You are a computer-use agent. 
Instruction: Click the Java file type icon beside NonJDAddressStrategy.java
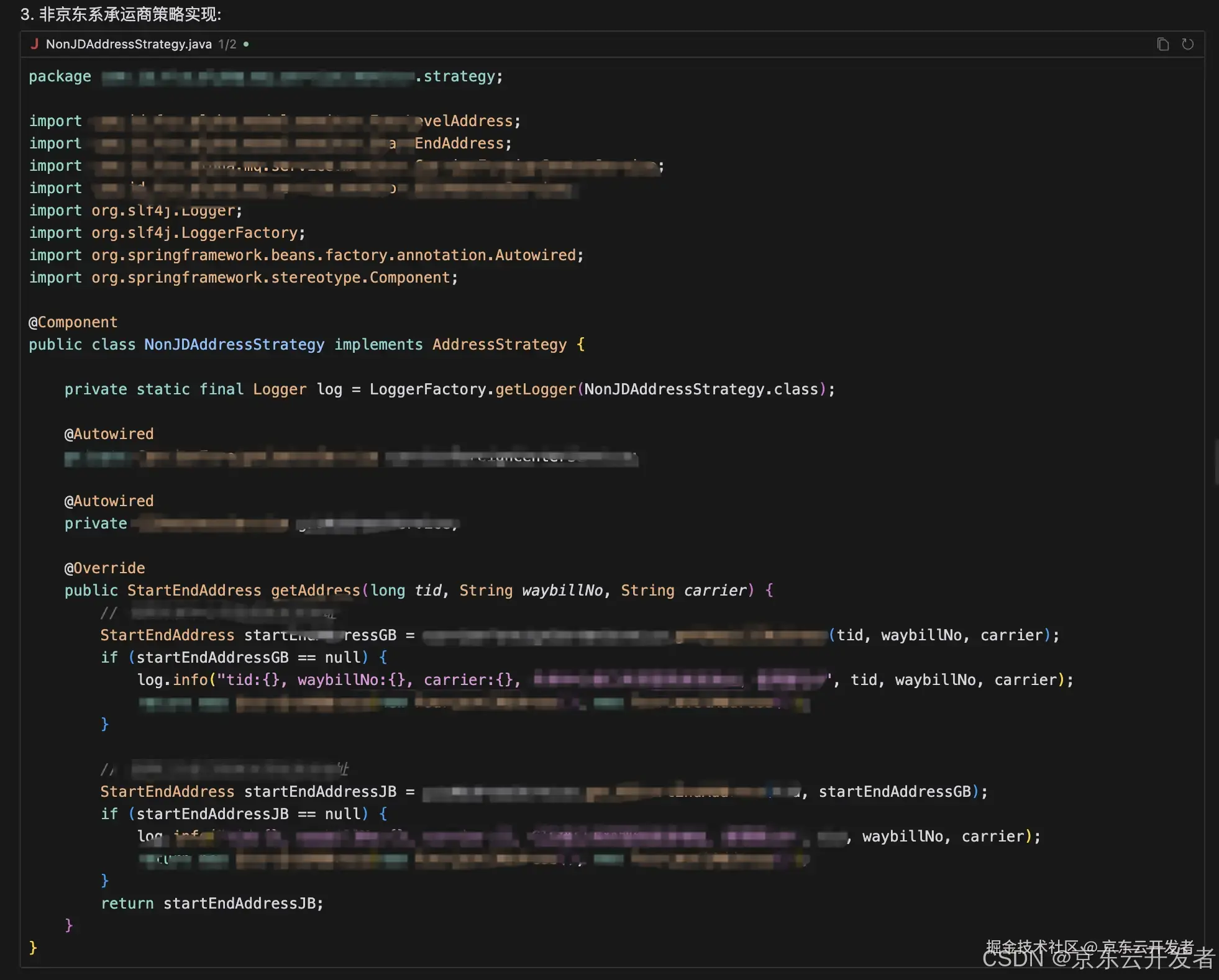pyautogui.click(x=35, y=44)
